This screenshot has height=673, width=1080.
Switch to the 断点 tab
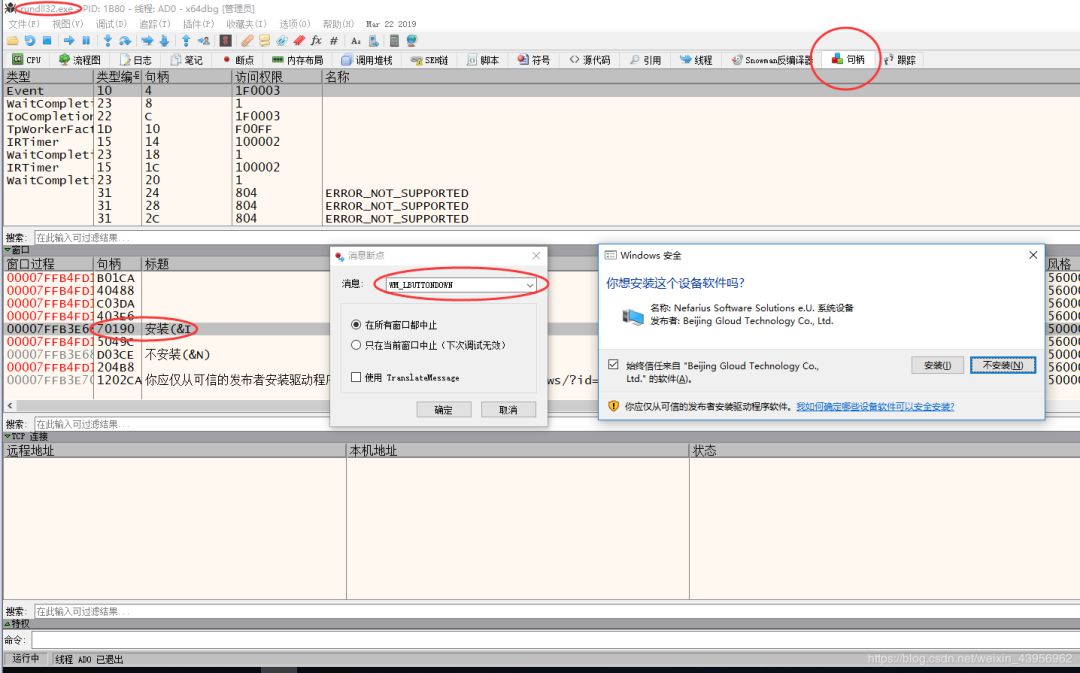pos(238,60)
